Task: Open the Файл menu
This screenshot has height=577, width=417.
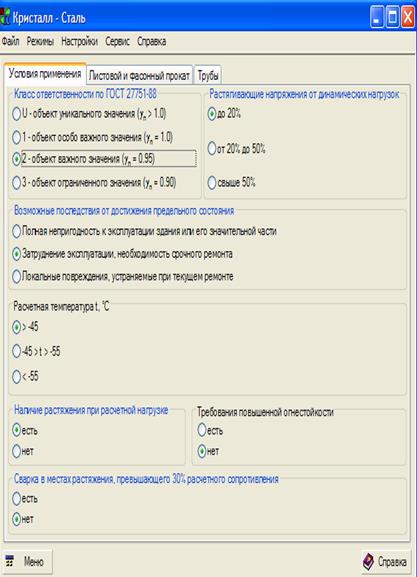Action: [10, 41]
